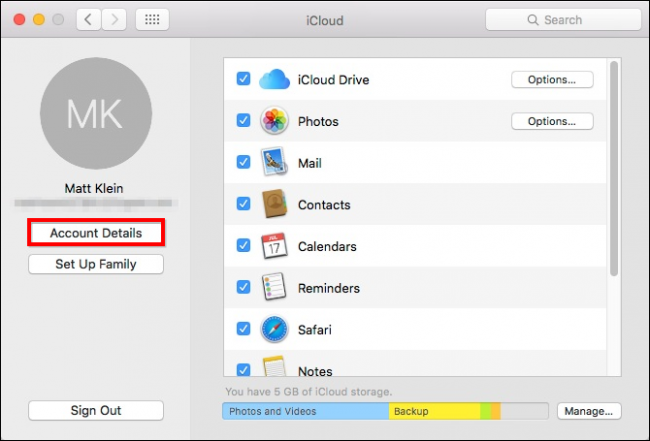Click the Reminders label text
The height and width of the screenshot is (441, 650).
point(329,288)
